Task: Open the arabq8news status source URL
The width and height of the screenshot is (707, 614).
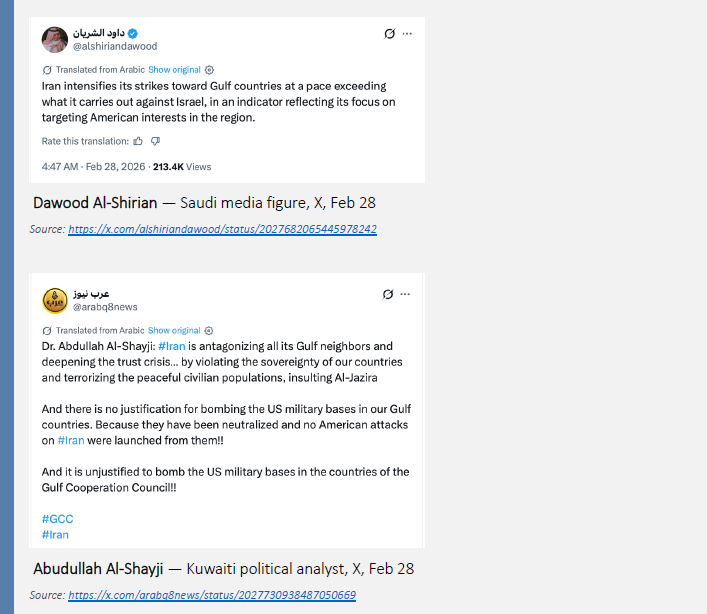Action: tap(212, 595)
